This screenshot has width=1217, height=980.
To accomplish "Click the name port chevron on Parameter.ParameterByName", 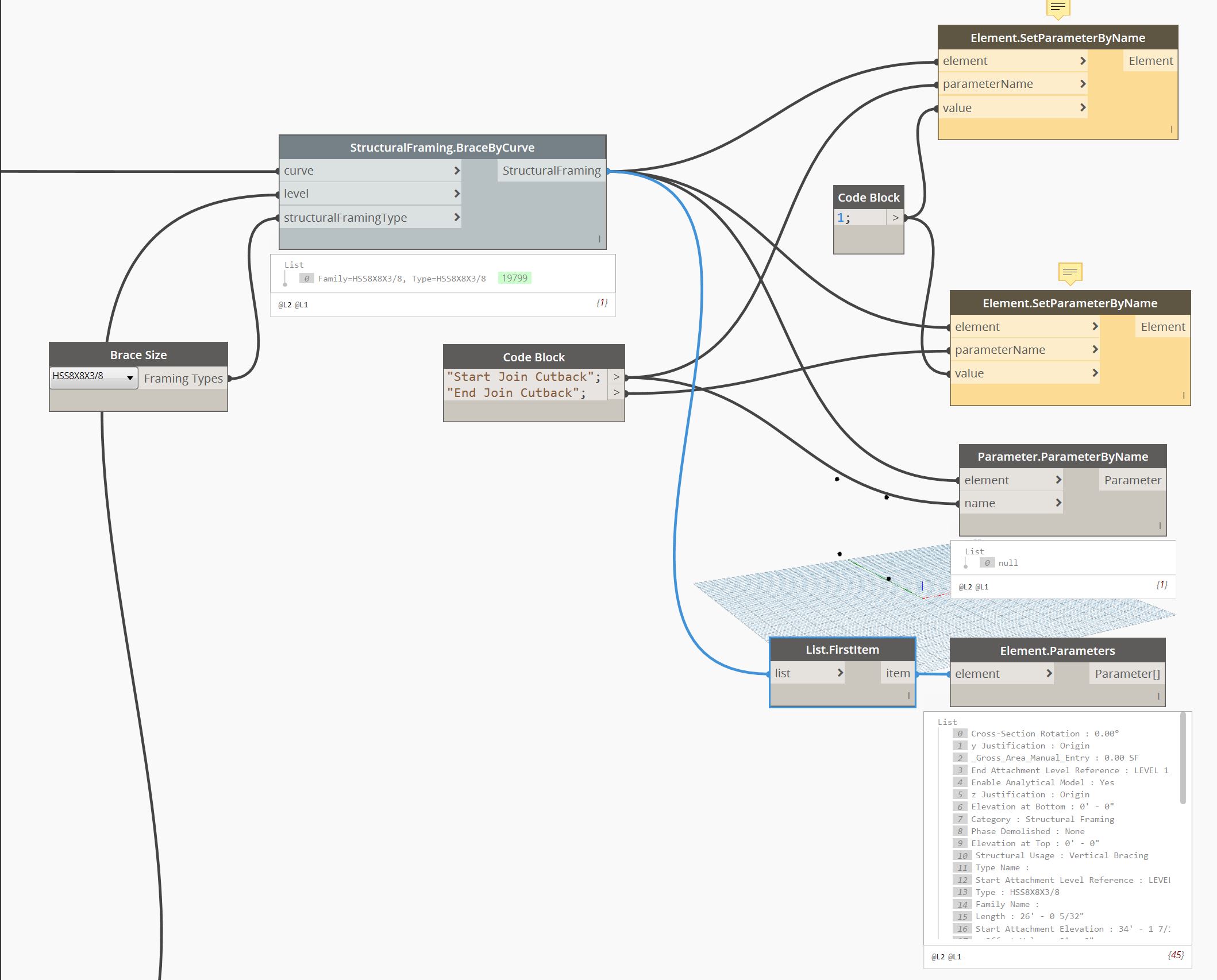I will (1058, 503).
